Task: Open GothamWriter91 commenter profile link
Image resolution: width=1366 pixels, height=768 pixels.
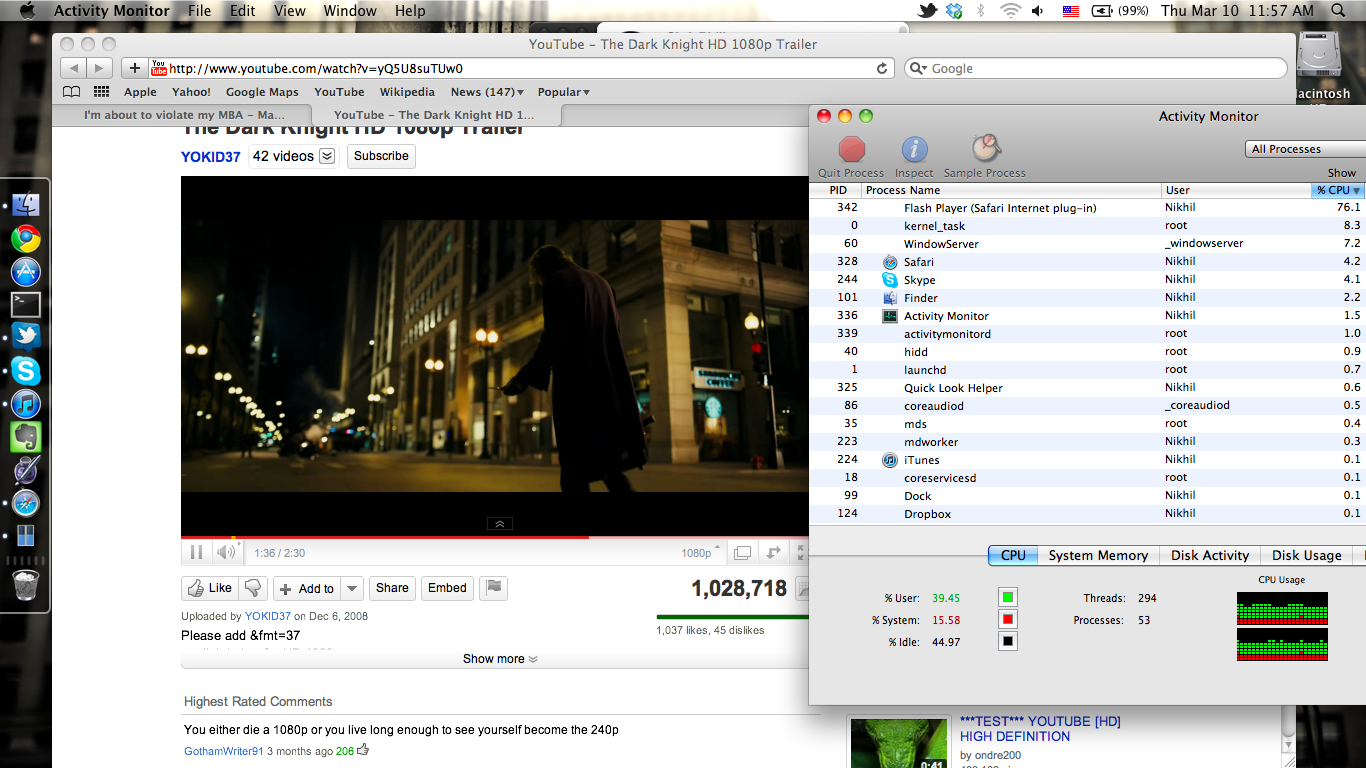Action: point(224,751)
